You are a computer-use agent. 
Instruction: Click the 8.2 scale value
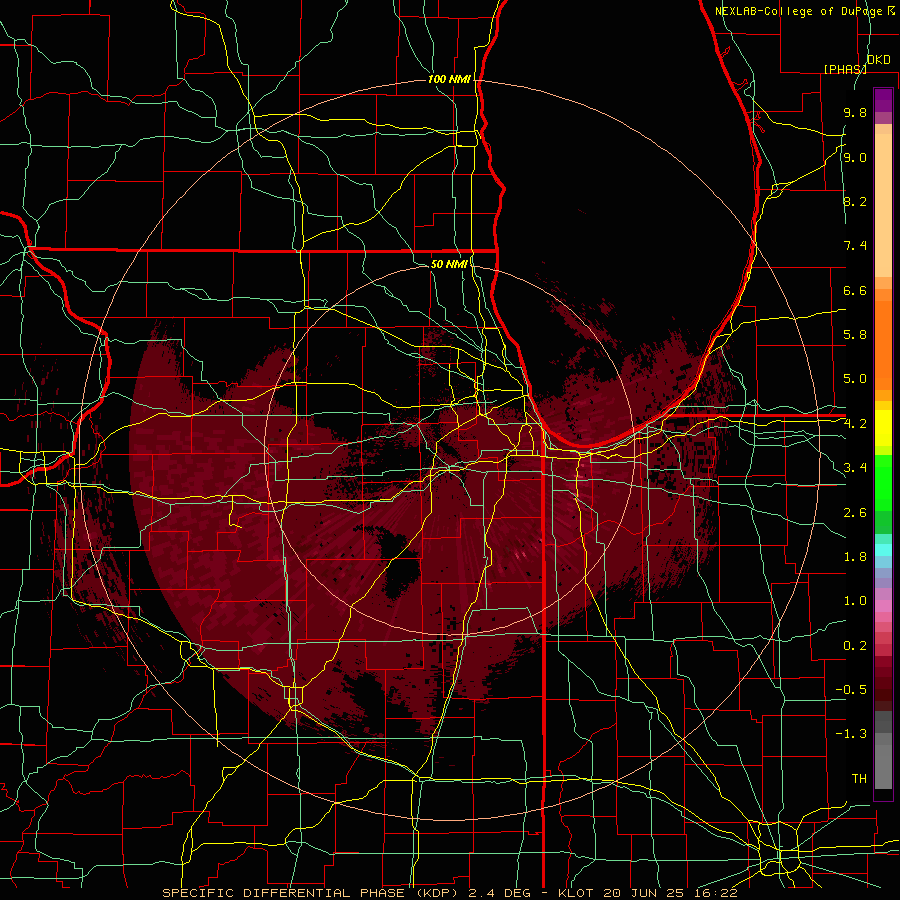(855, 201)
